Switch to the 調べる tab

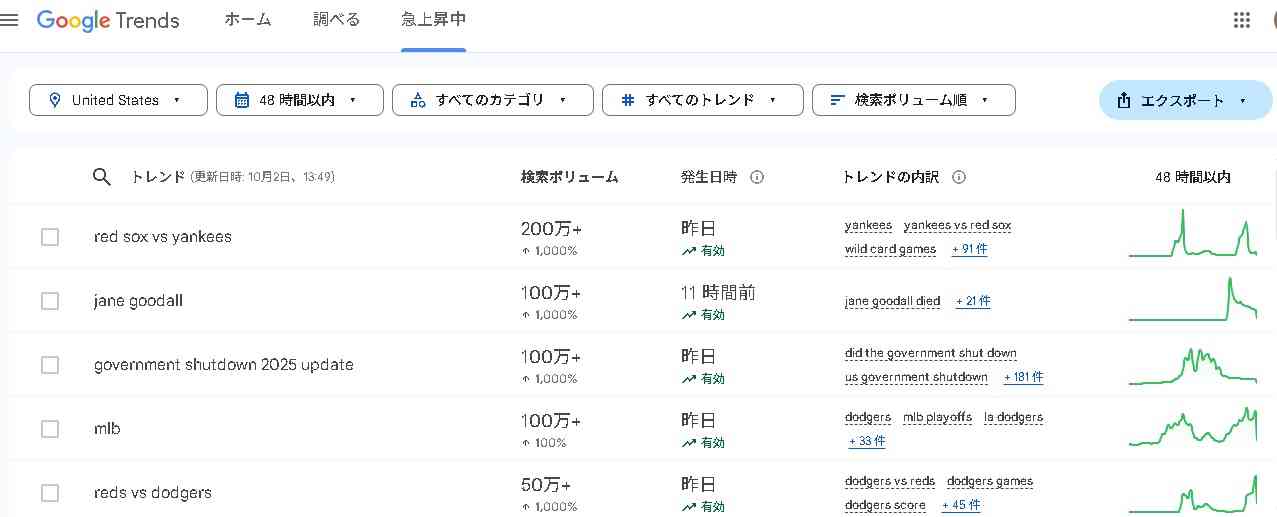(336, 20)
